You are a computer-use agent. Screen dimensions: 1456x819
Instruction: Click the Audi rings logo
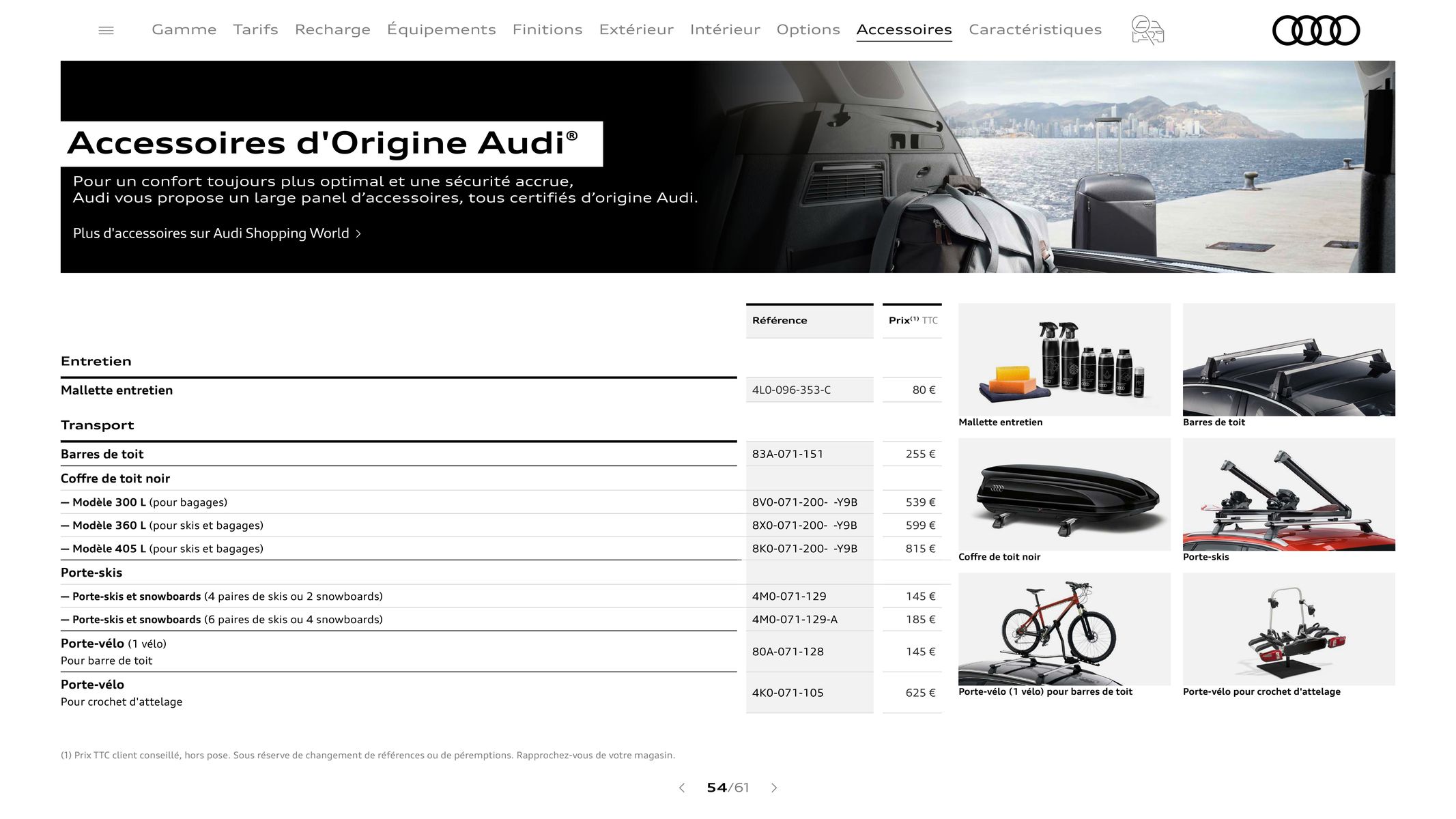[x=1316, y=30]
